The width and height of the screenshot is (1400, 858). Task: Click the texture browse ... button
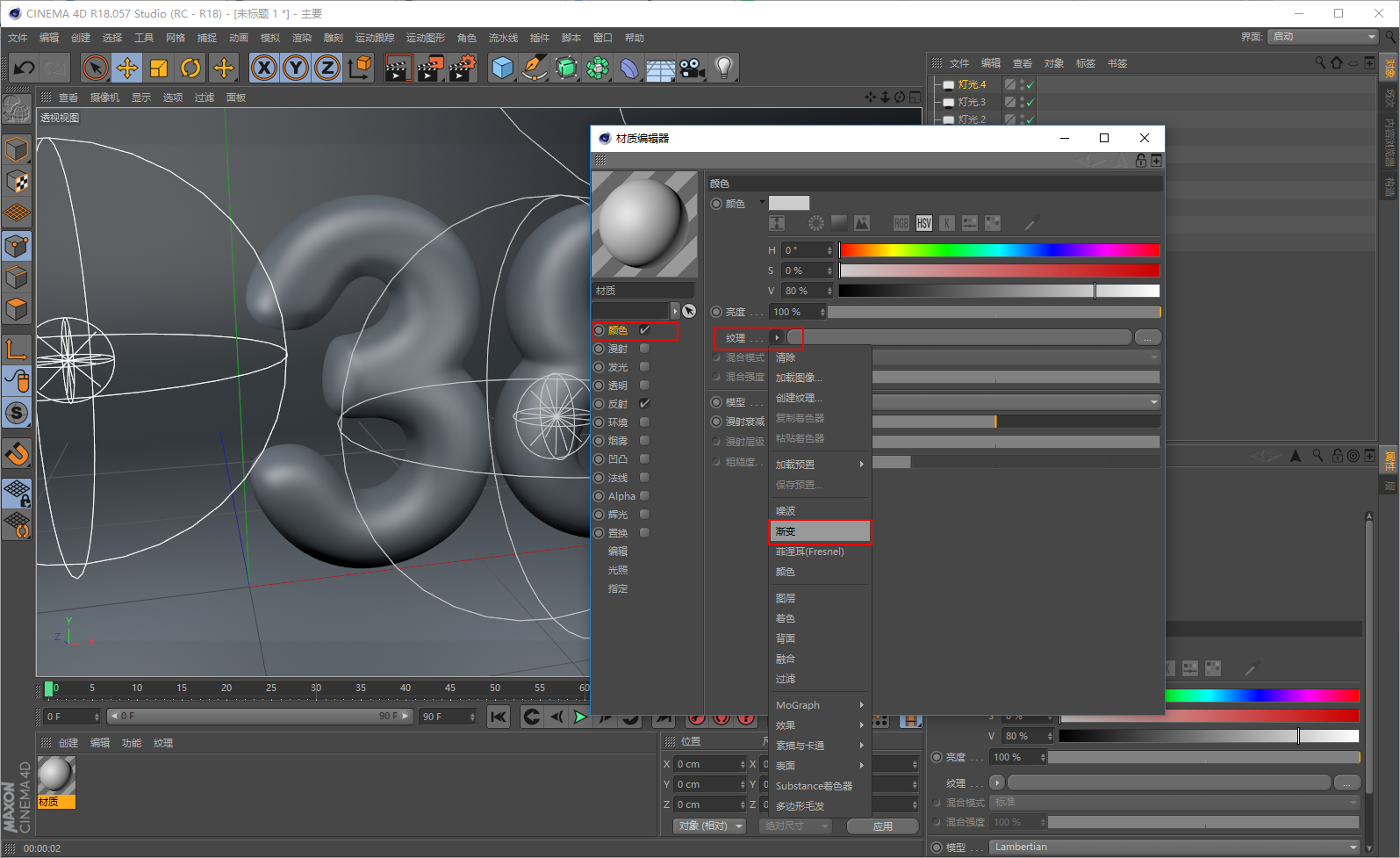tap(1148, 337)
